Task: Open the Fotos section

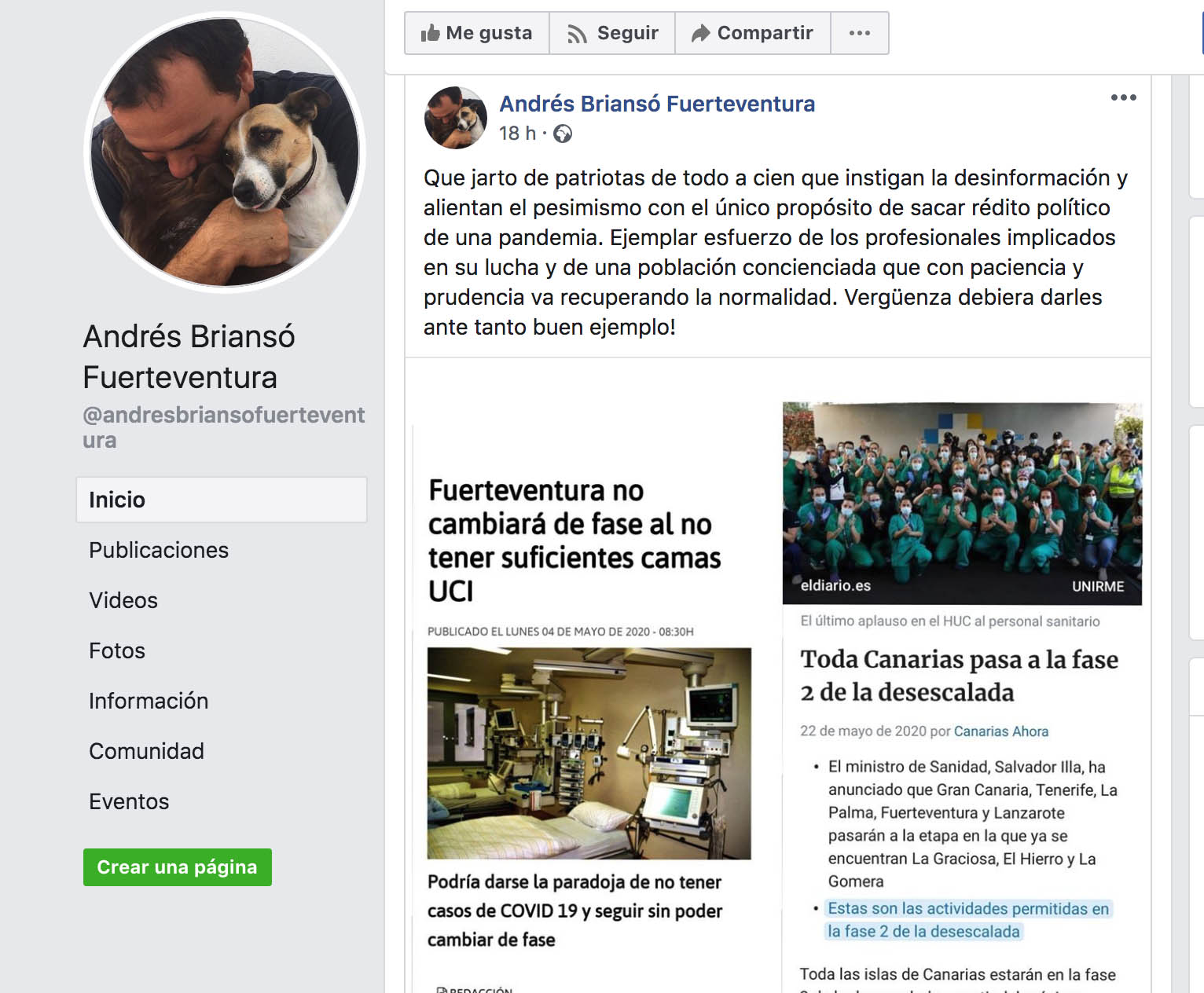Action: 117,650
